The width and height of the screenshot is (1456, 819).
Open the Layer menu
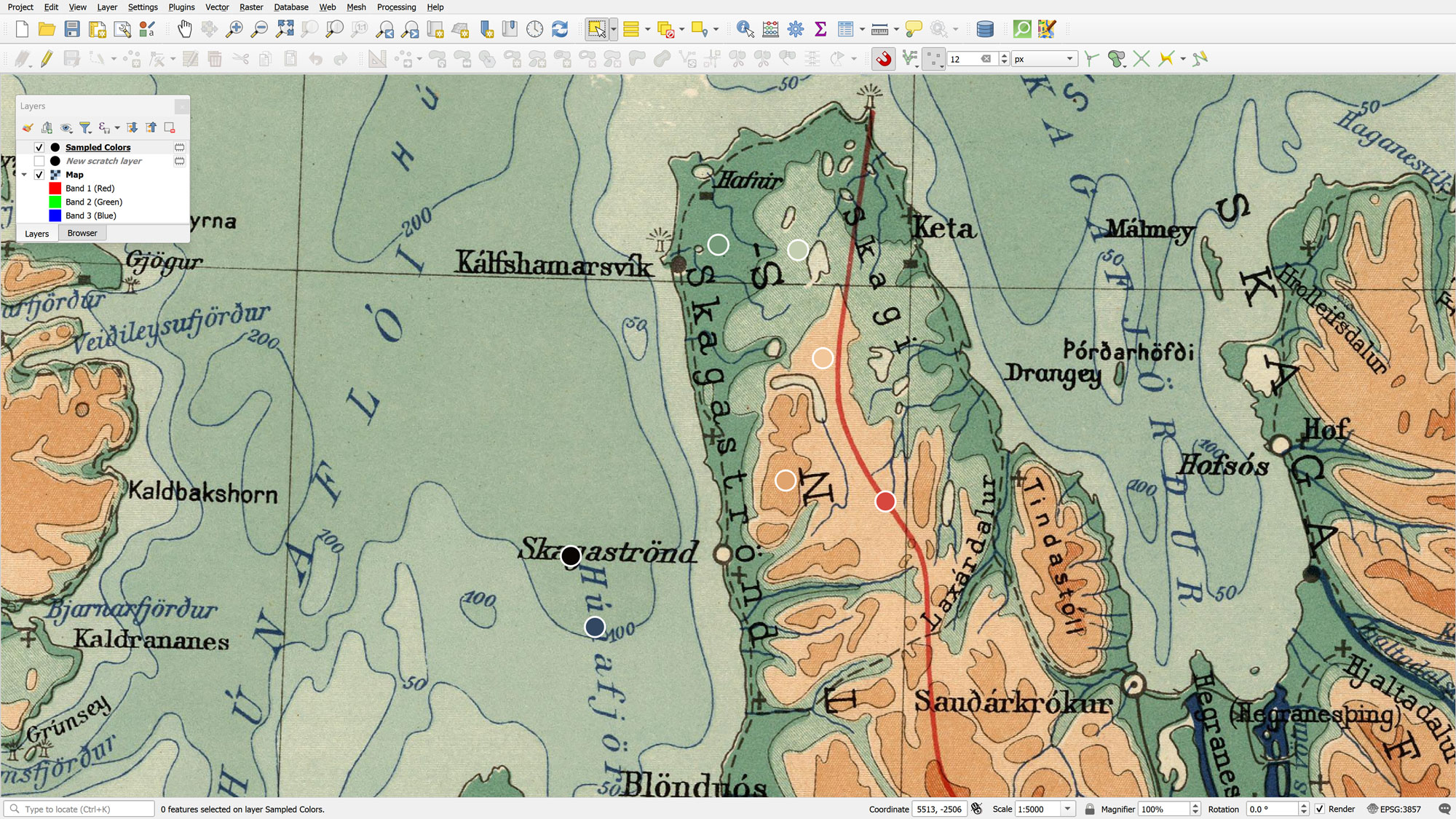[107, 7]
